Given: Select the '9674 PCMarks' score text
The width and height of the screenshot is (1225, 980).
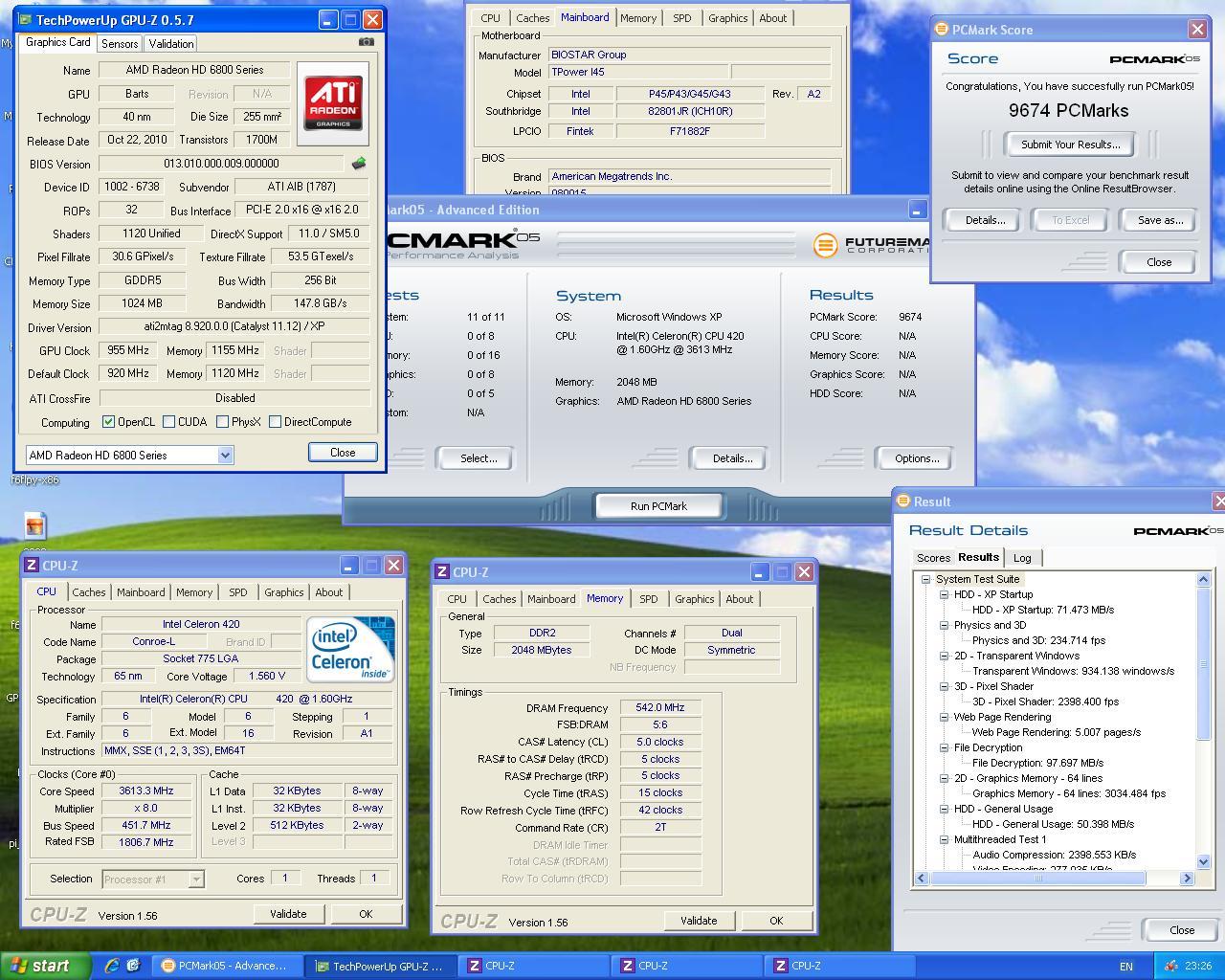Looking at the screenshot, I should [x=1068, y=111].
